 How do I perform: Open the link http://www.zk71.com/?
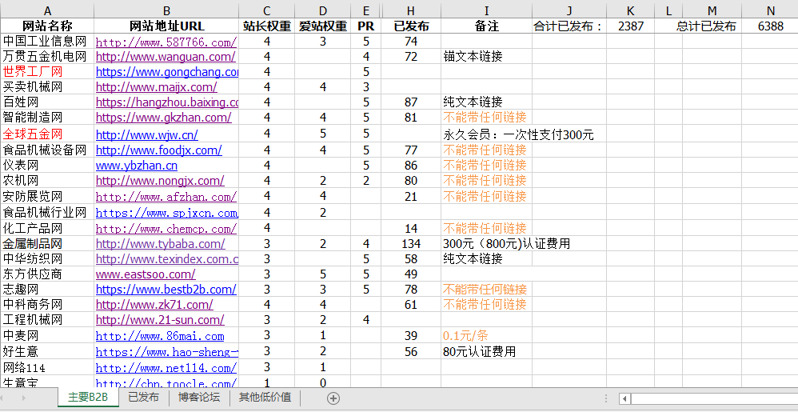pyautogui.click(x=154, y=305)
